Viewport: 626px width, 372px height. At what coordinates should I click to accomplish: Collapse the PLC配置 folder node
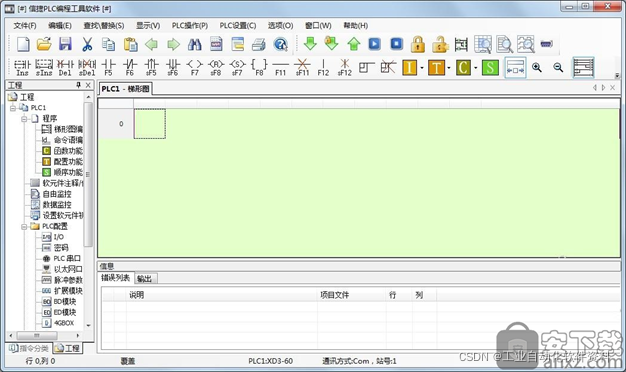click(24, 226)
